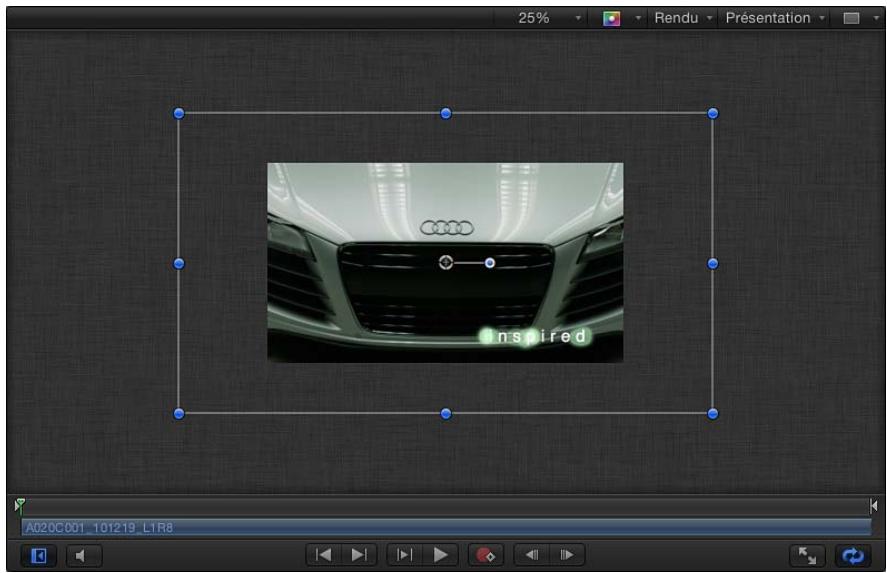This screenshot has width=887, height=573.
Task: Open the 25% zoom level dropdown
Action: coord(548,18)
